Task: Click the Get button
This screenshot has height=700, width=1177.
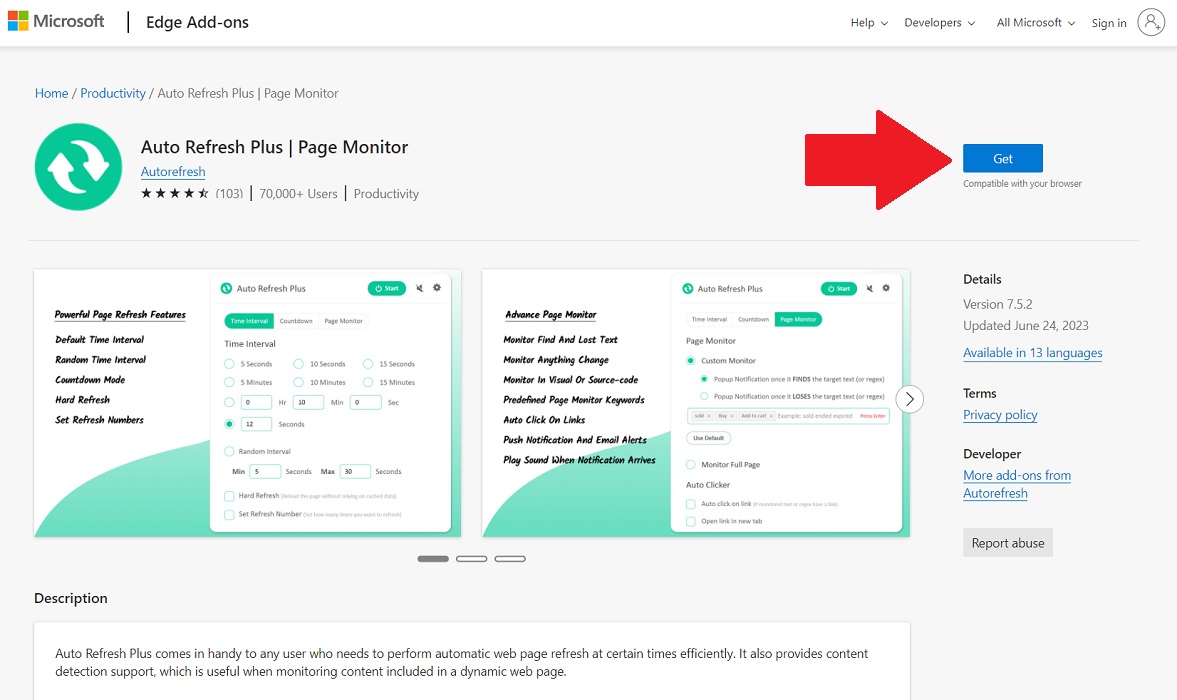Action: (x=1002, y=157)
